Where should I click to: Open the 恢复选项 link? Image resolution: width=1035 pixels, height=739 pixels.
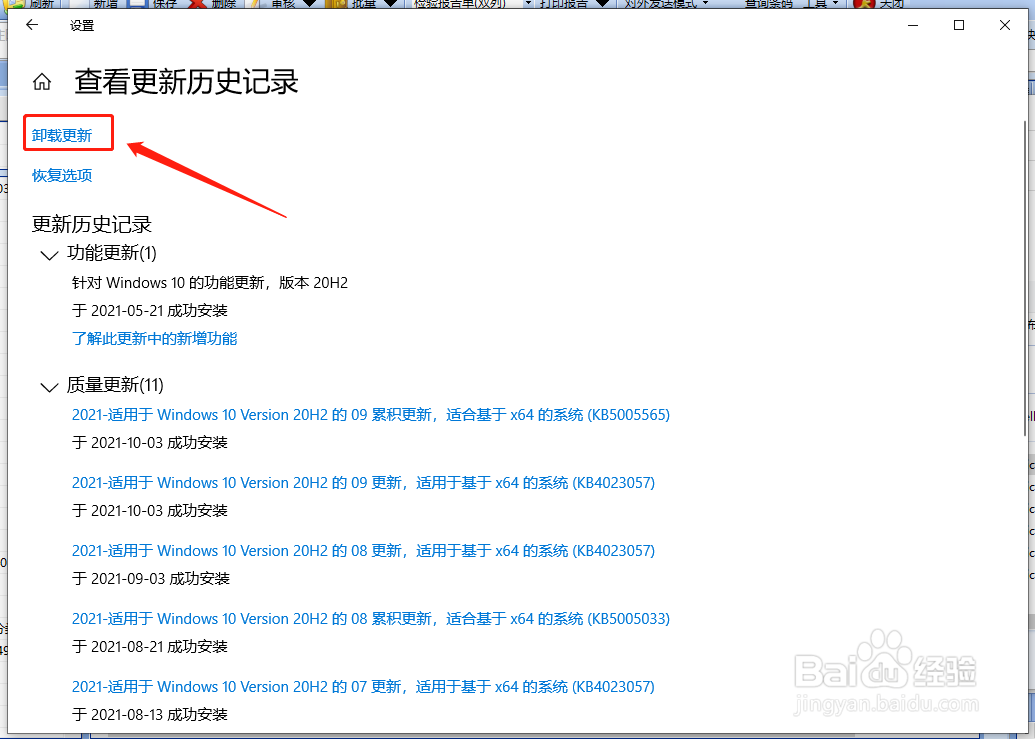click(62, 176)
